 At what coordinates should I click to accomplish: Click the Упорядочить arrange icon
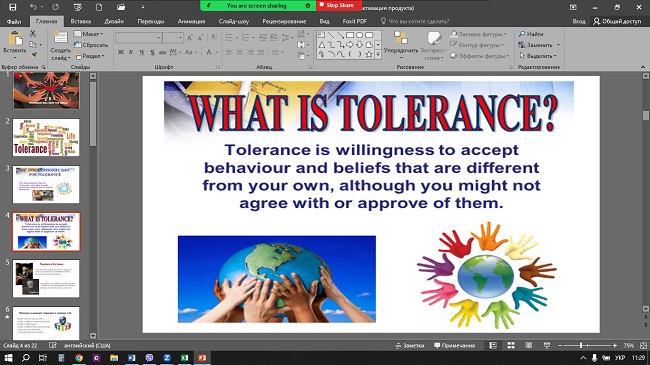400,38
